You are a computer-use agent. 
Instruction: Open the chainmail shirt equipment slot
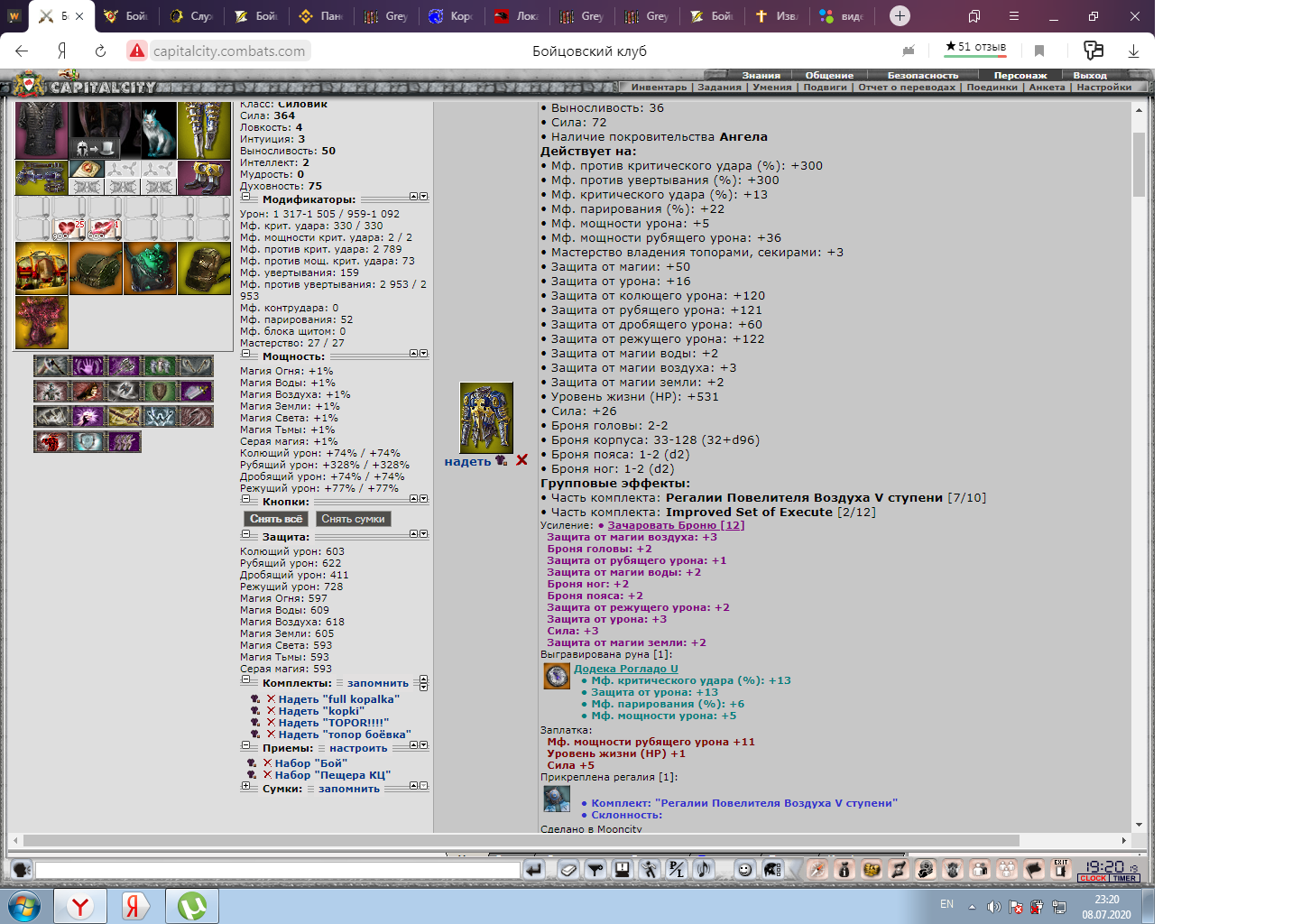pyautogui.click(x=42, y=131)
